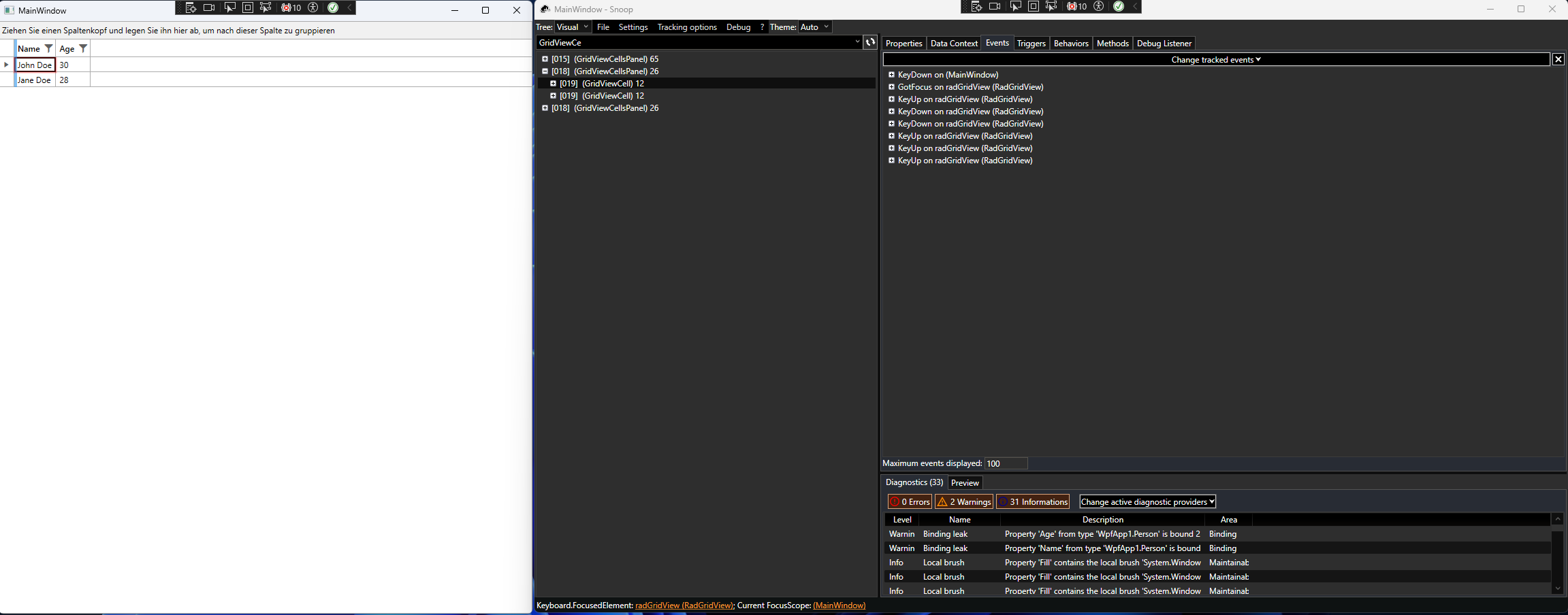
Task: Open Change active diagnostic providers dropdown
Action: (1148, 501)
